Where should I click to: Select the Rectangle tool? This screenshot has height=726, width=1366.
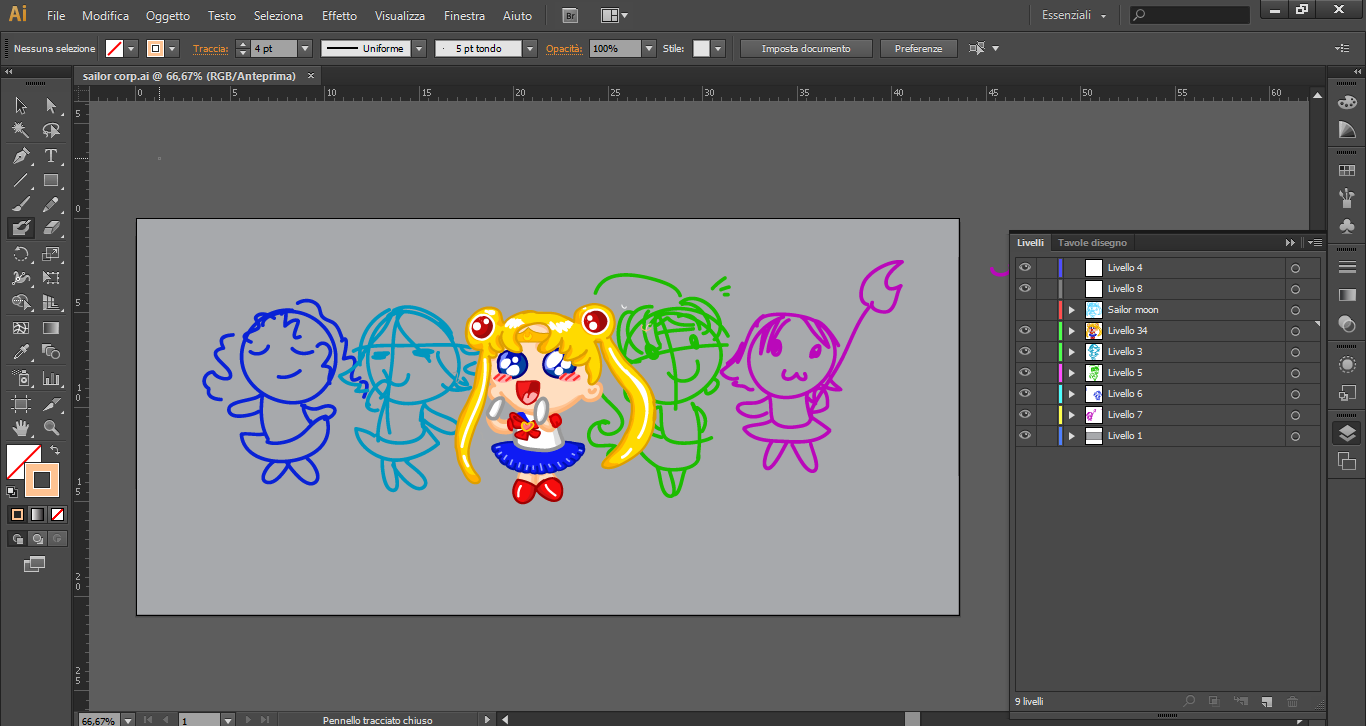pyautogui.click(x=51, y=180)
